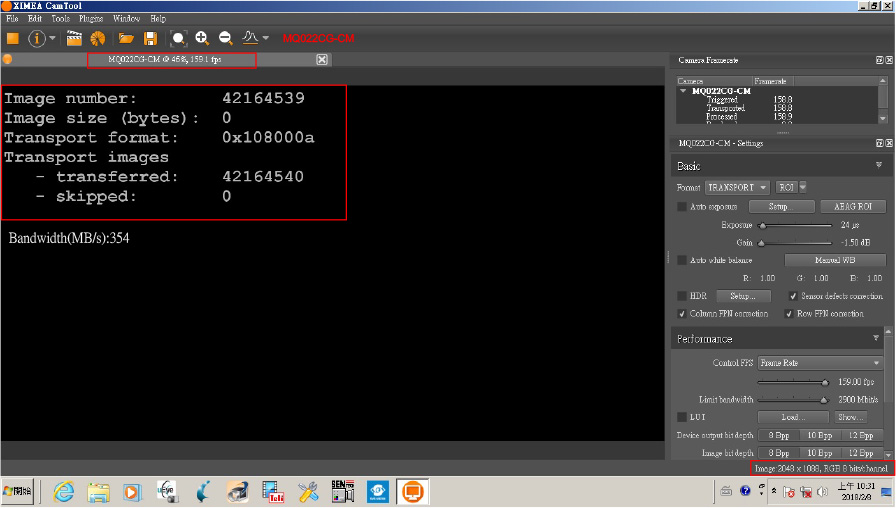
Task: Open the camera info icon
Action: pyautogui.click(x=37, y=38)
